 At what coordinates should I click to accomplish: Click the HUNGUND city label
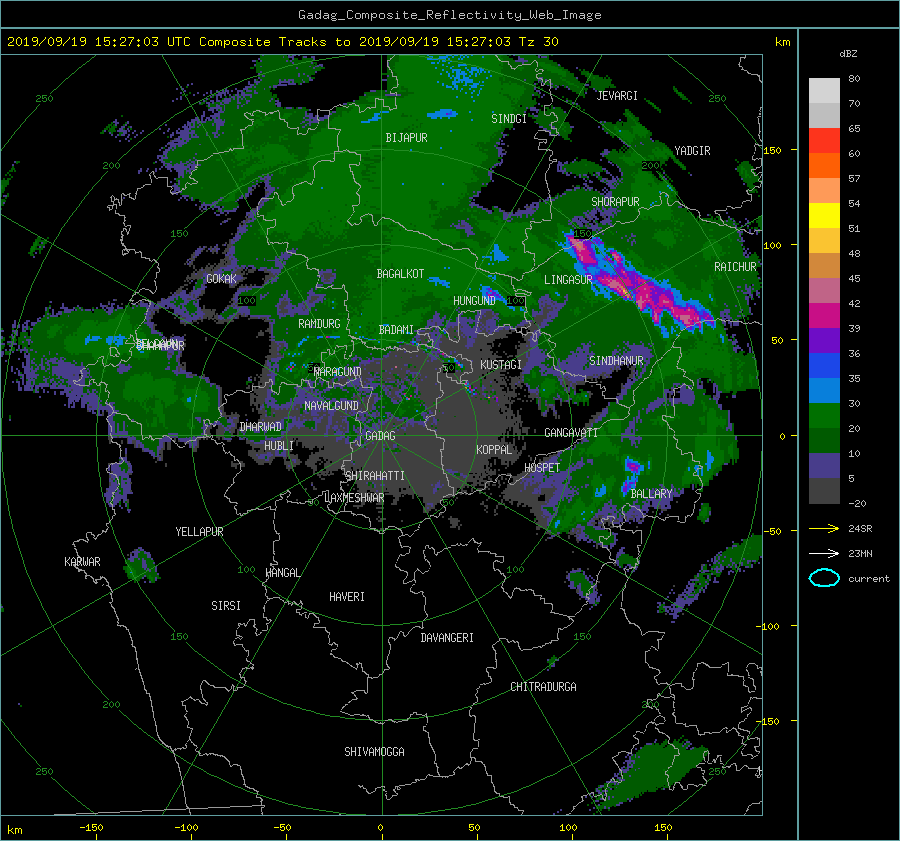click(474, 301)
